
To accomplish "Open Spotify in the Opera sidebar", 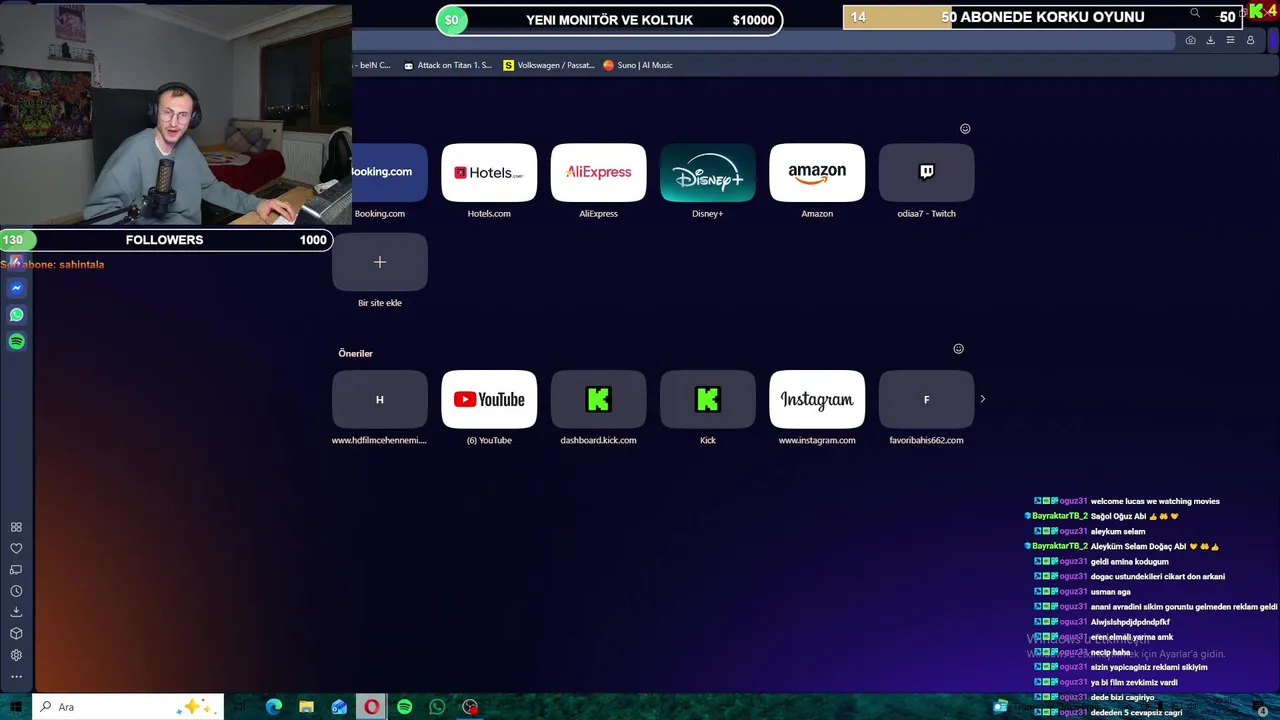I will (x=16, y=342).
